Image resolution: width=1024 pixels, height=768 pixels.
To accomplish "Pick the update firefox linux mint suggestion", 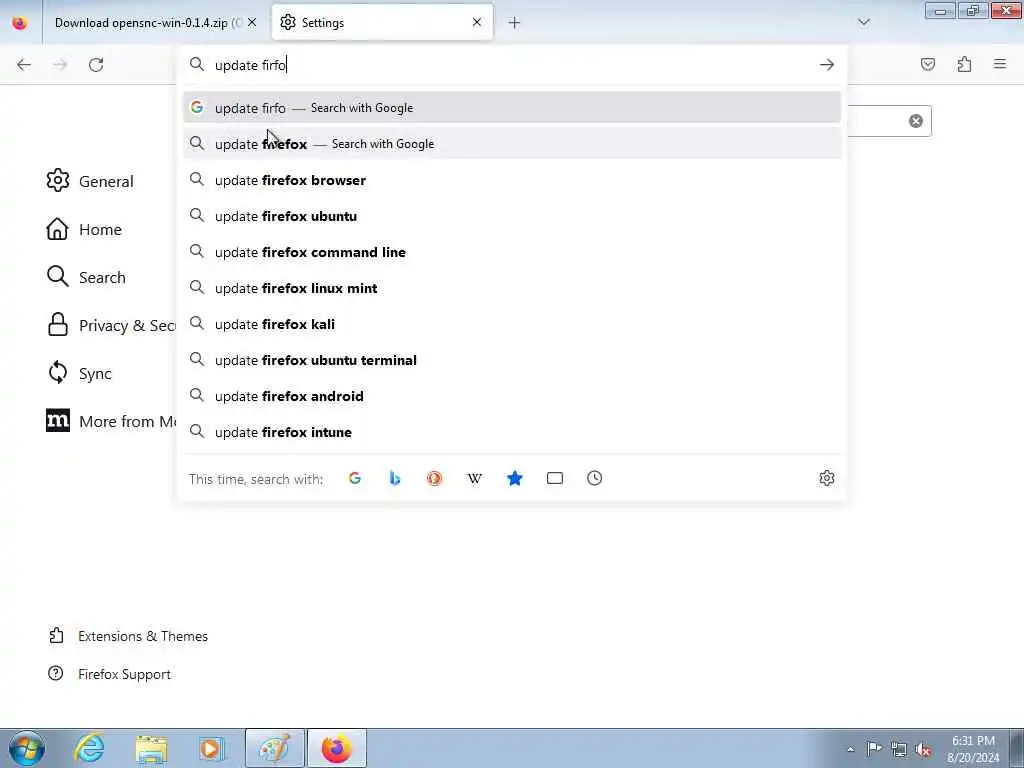I will (x=512, y=288).
